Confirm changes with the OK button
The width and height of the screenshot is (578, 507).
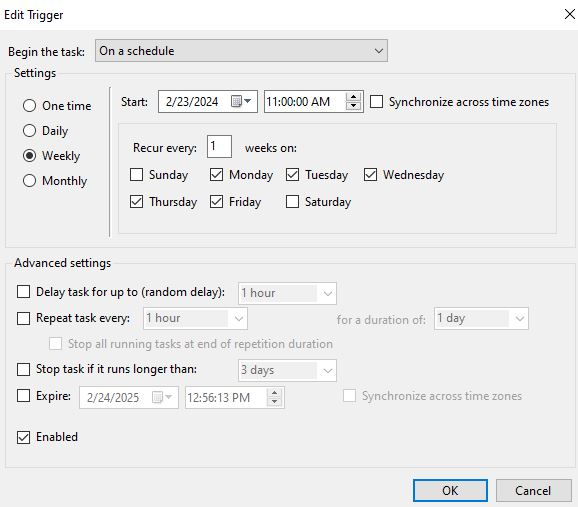(x=450, y=490)
